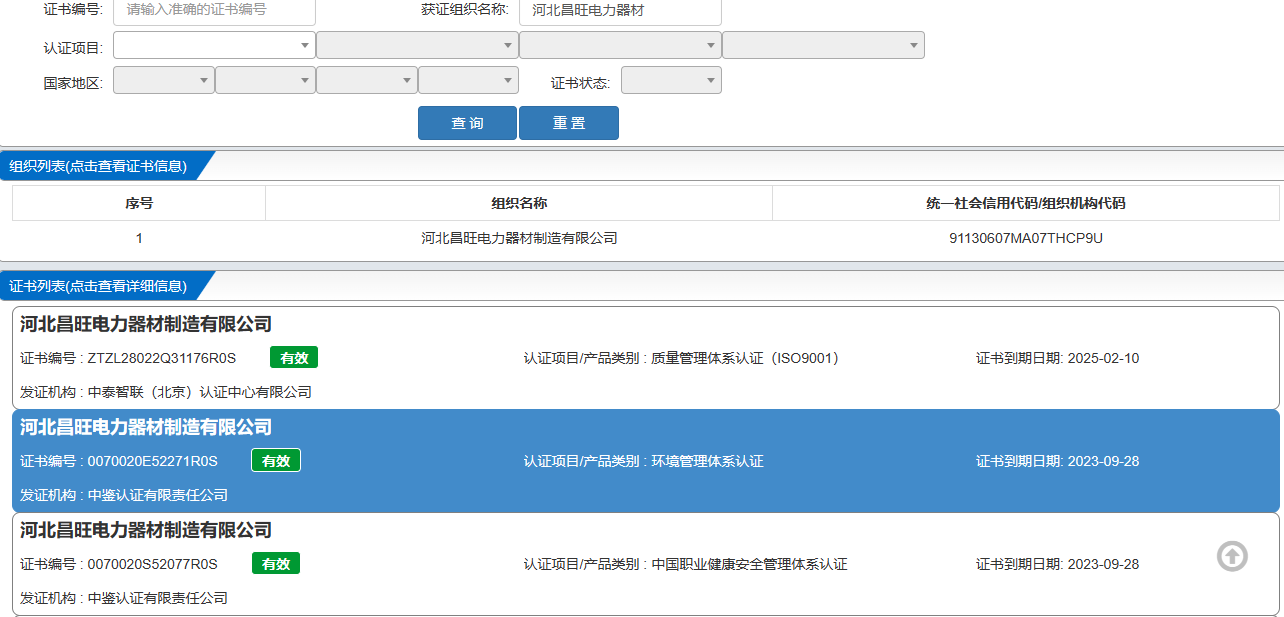Click the 有效 badge on 中国职业健康安全管理体系认证 certificate
The image size is (1284, 617).
276,564
